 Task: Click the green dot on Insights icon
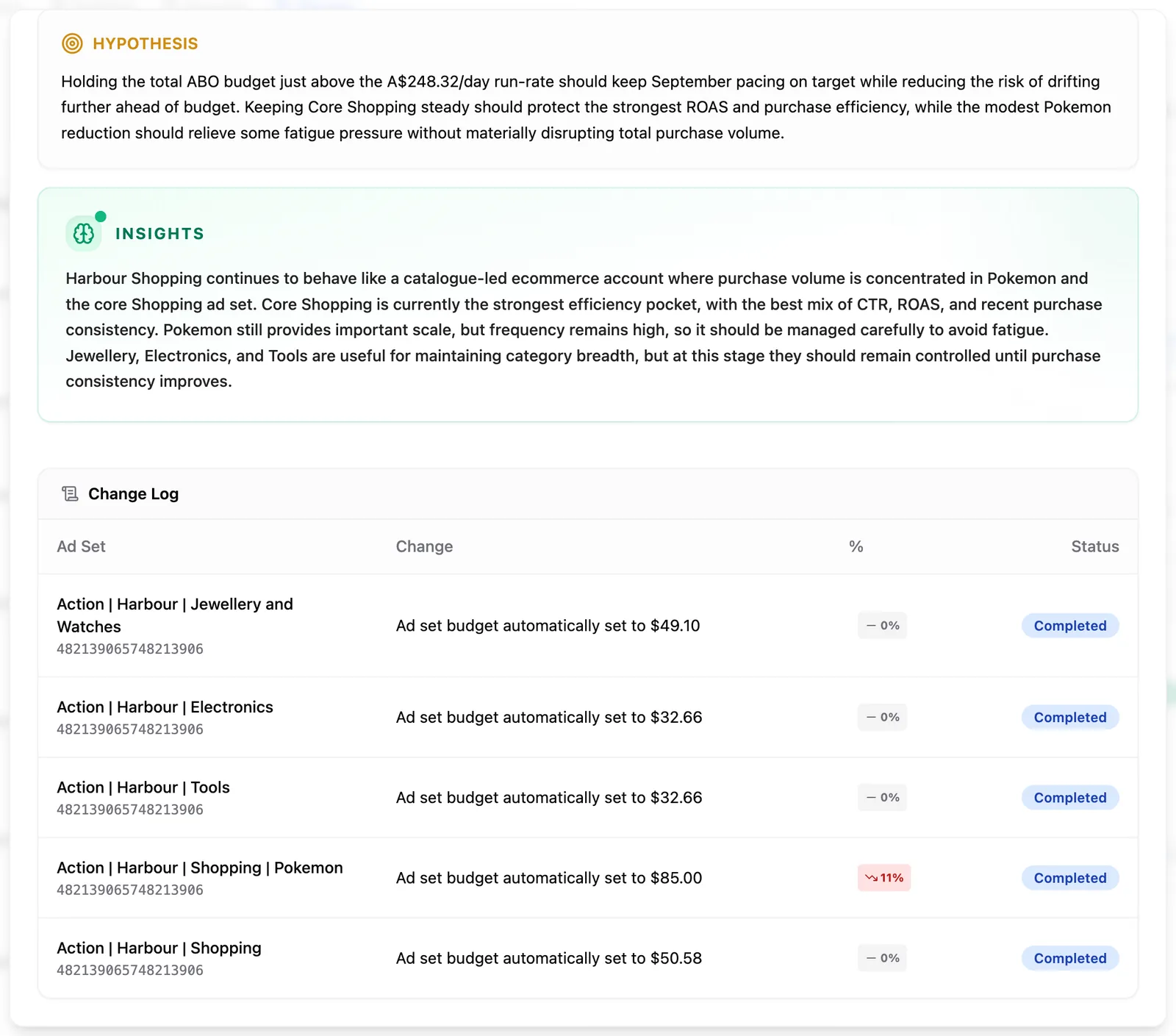coord(101,216)
